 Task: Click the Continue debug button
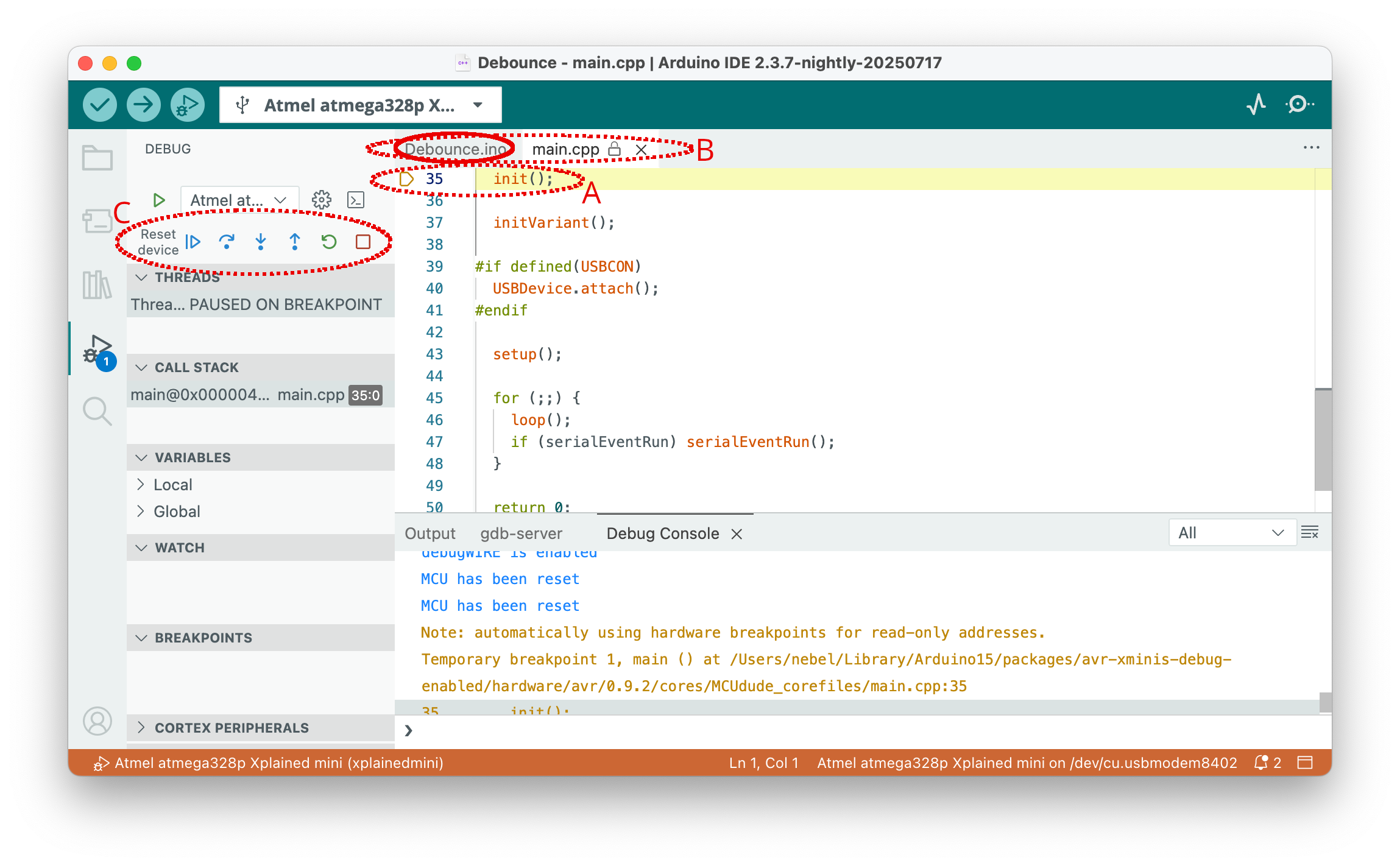point(193,242)
